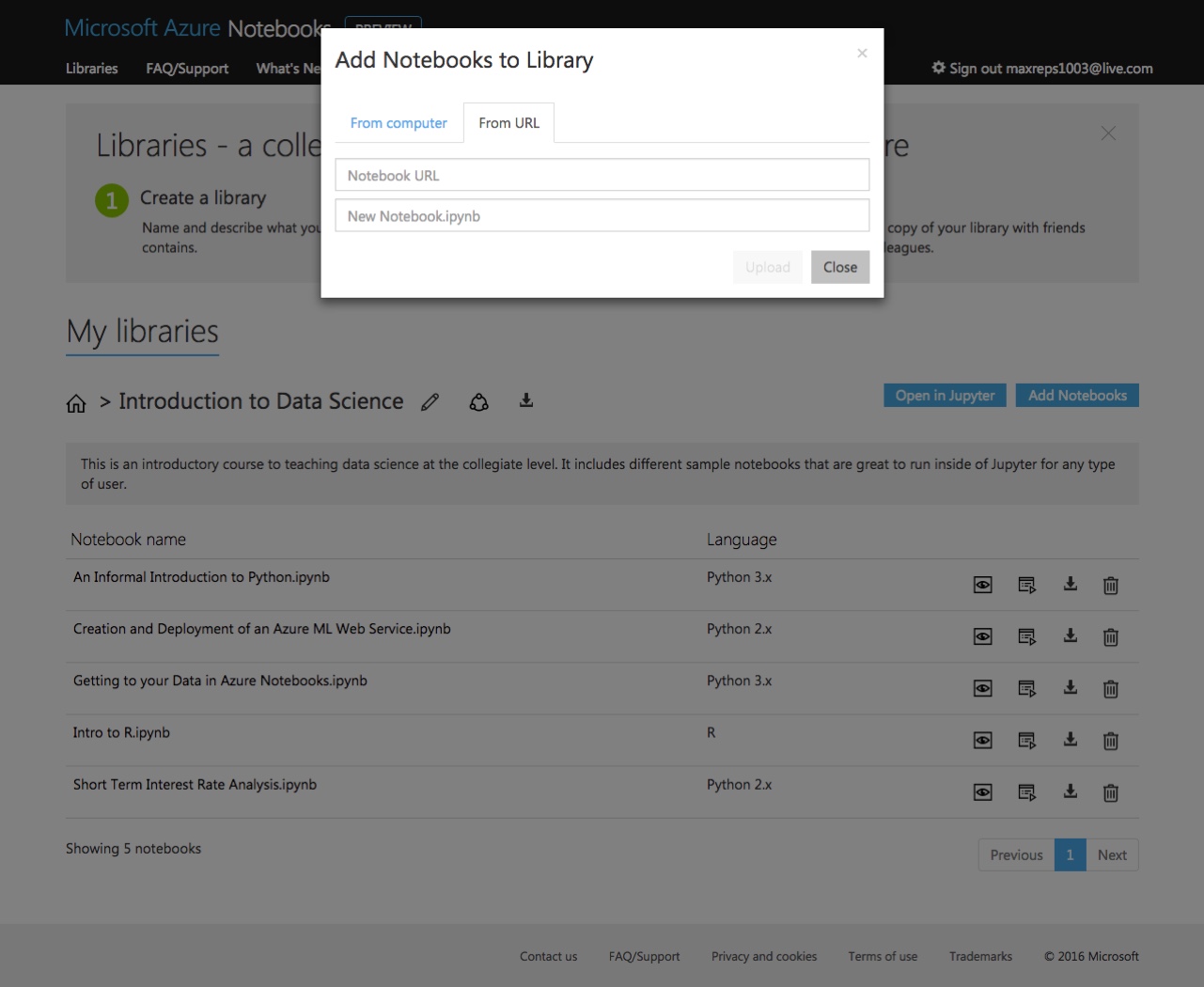Click the Language column header
The width and height of the screenshot is (1204, 987).
(742, 540)
